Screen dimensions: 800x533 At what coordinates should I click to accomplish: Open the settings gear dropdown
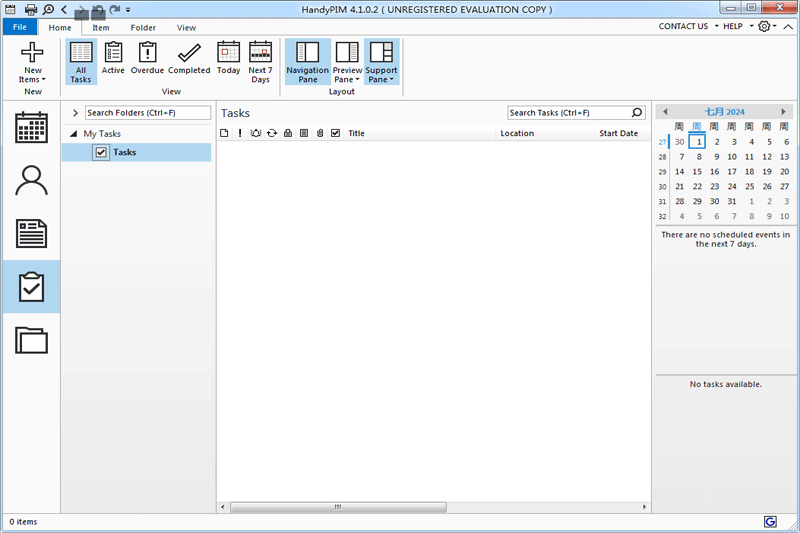pyautogui.click(x=767, y=26)
